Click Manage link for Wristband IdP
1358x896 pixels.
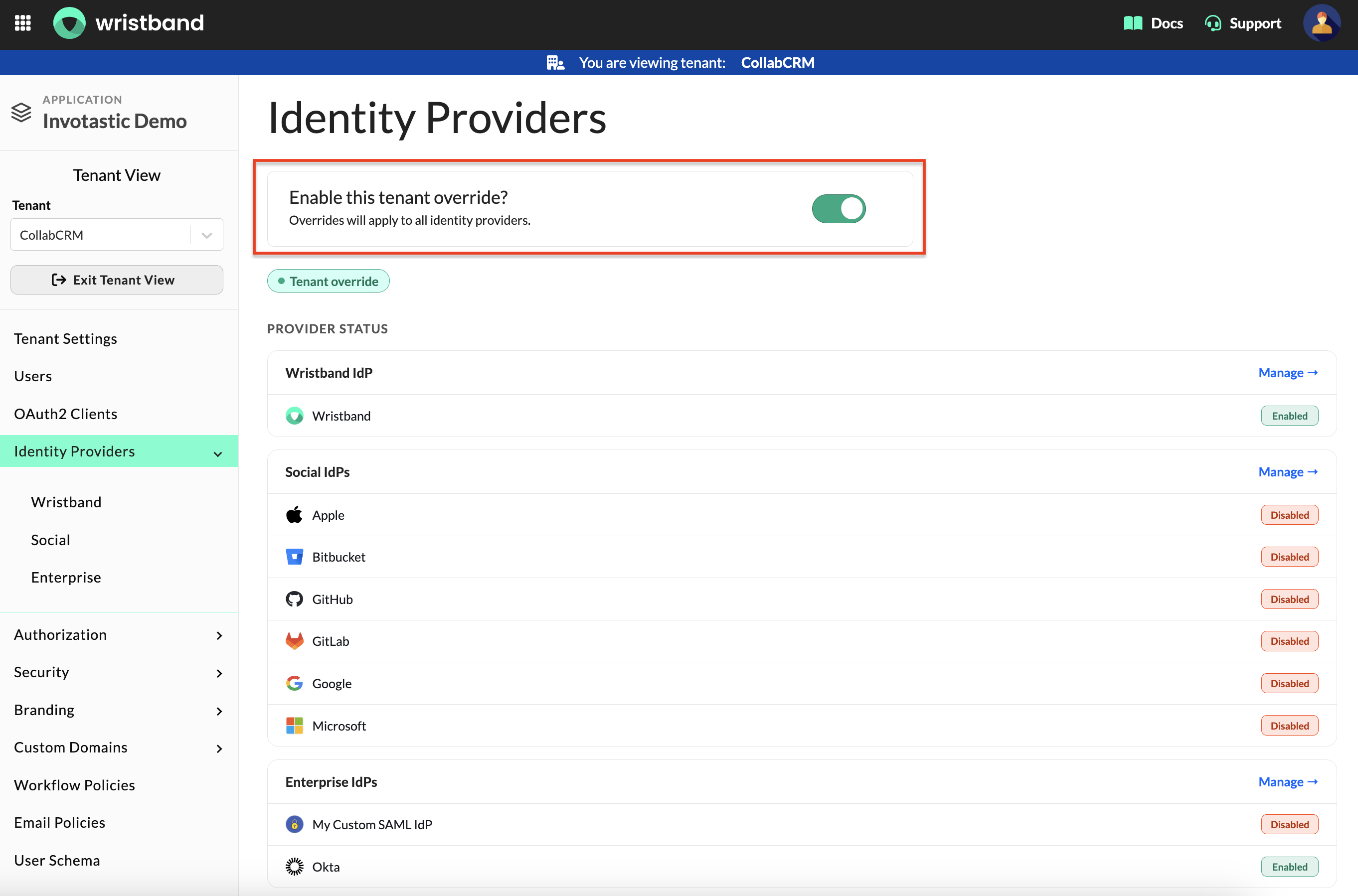(1288, 373)
